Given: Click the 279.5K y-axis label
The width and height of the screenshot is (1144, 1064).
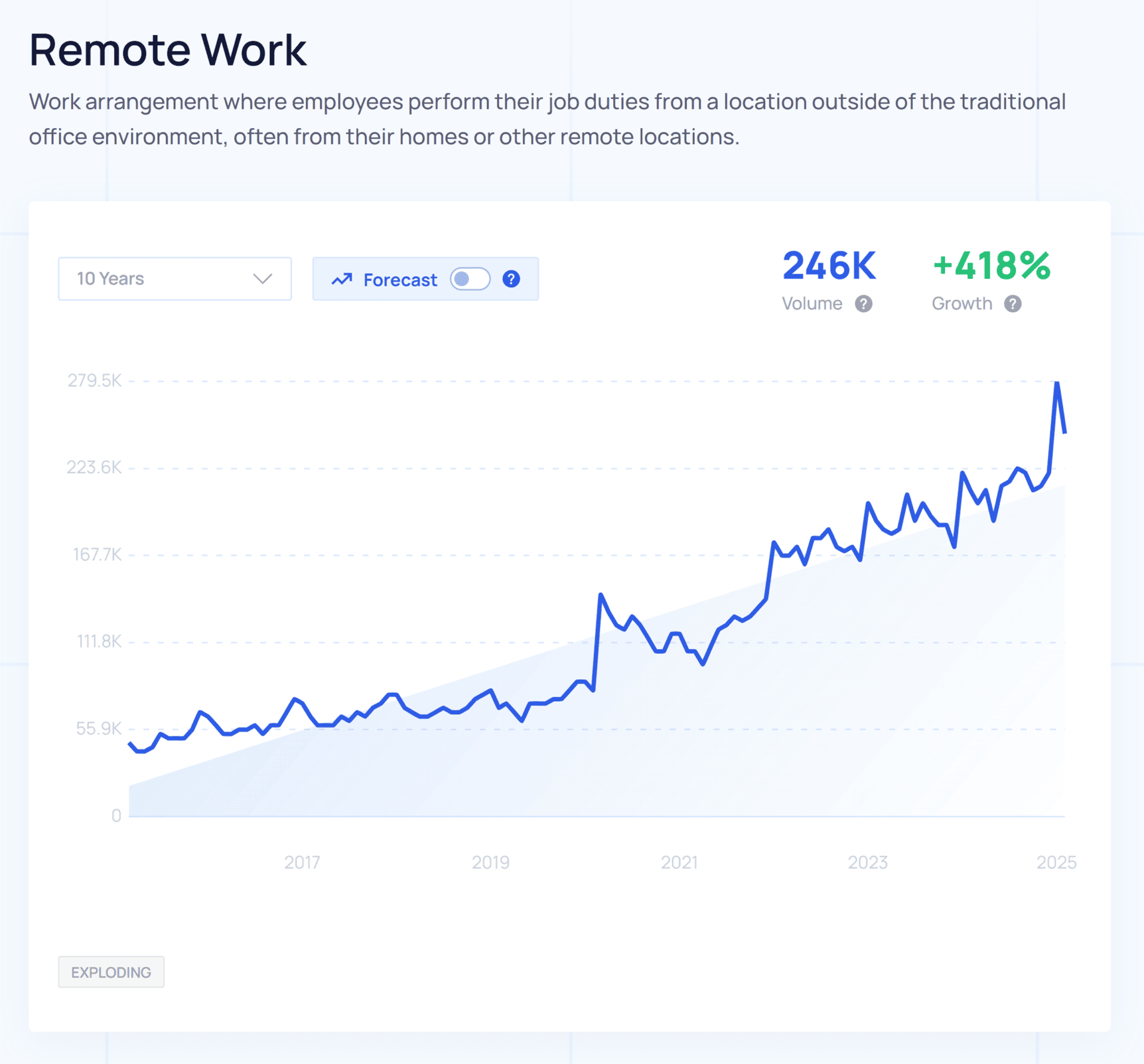Looking at the screenshot, I should pos(95,380).
